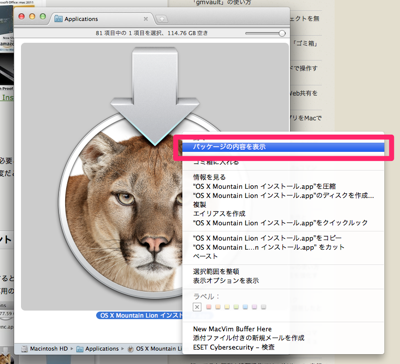This screenshot has width=400, height=364.
Task: Compress the app via the を圧縮 entry
Action: 264,186
